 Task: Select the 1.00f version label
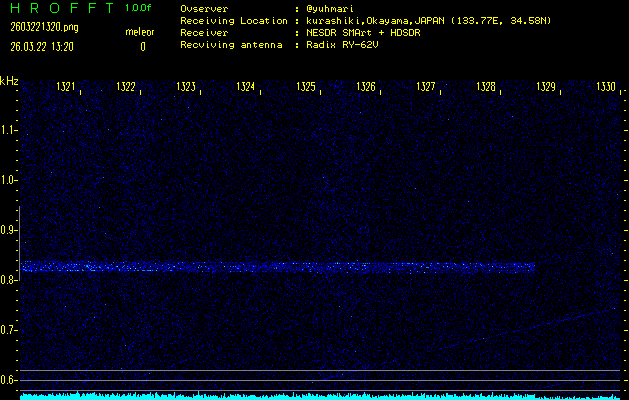[139, 9]
